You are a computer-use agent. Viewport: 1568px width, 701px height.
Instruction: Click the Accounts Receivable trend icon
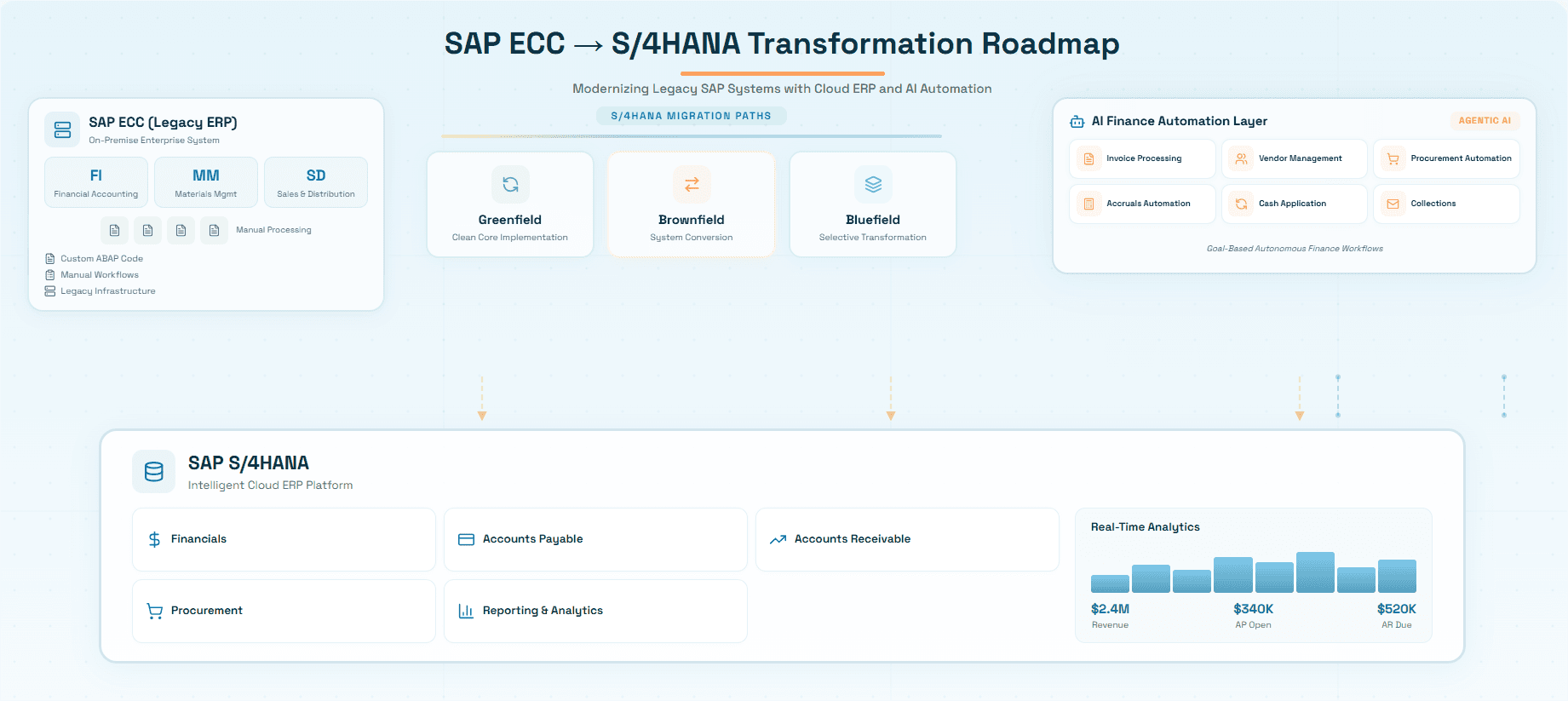pos(778,539)
